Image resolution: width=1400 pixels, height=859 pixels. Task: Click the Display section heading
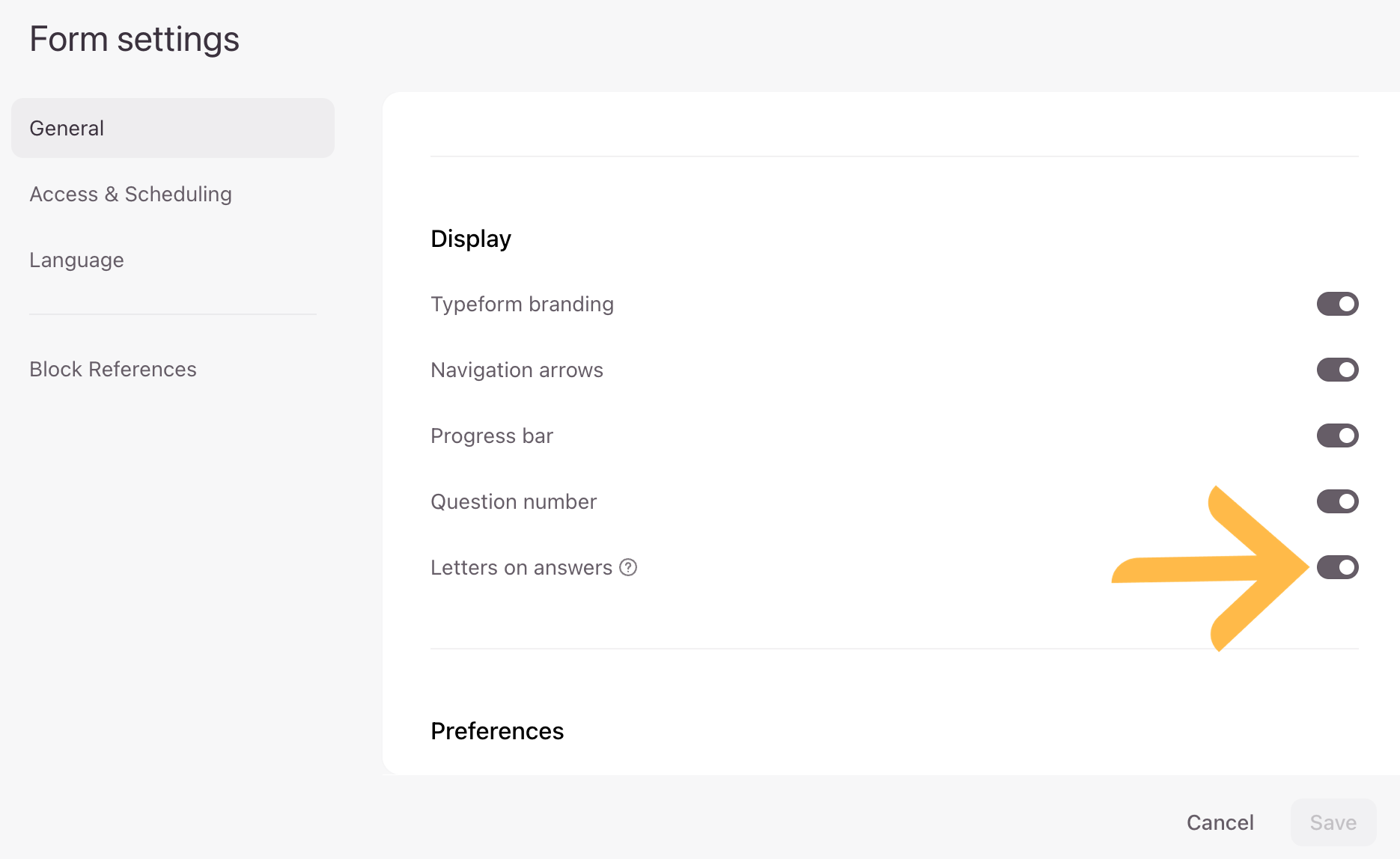pyautogui.click(x=471, y=239)
